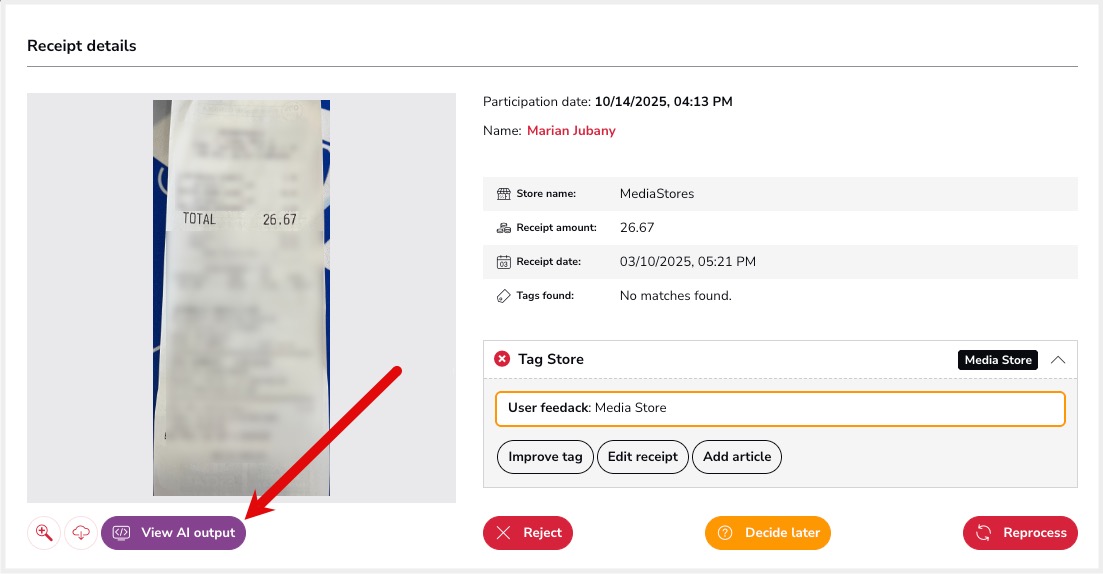This screenshot has width=1103, height=574.
Task: Open Edit receipt
Action: [x=643, y=457]
